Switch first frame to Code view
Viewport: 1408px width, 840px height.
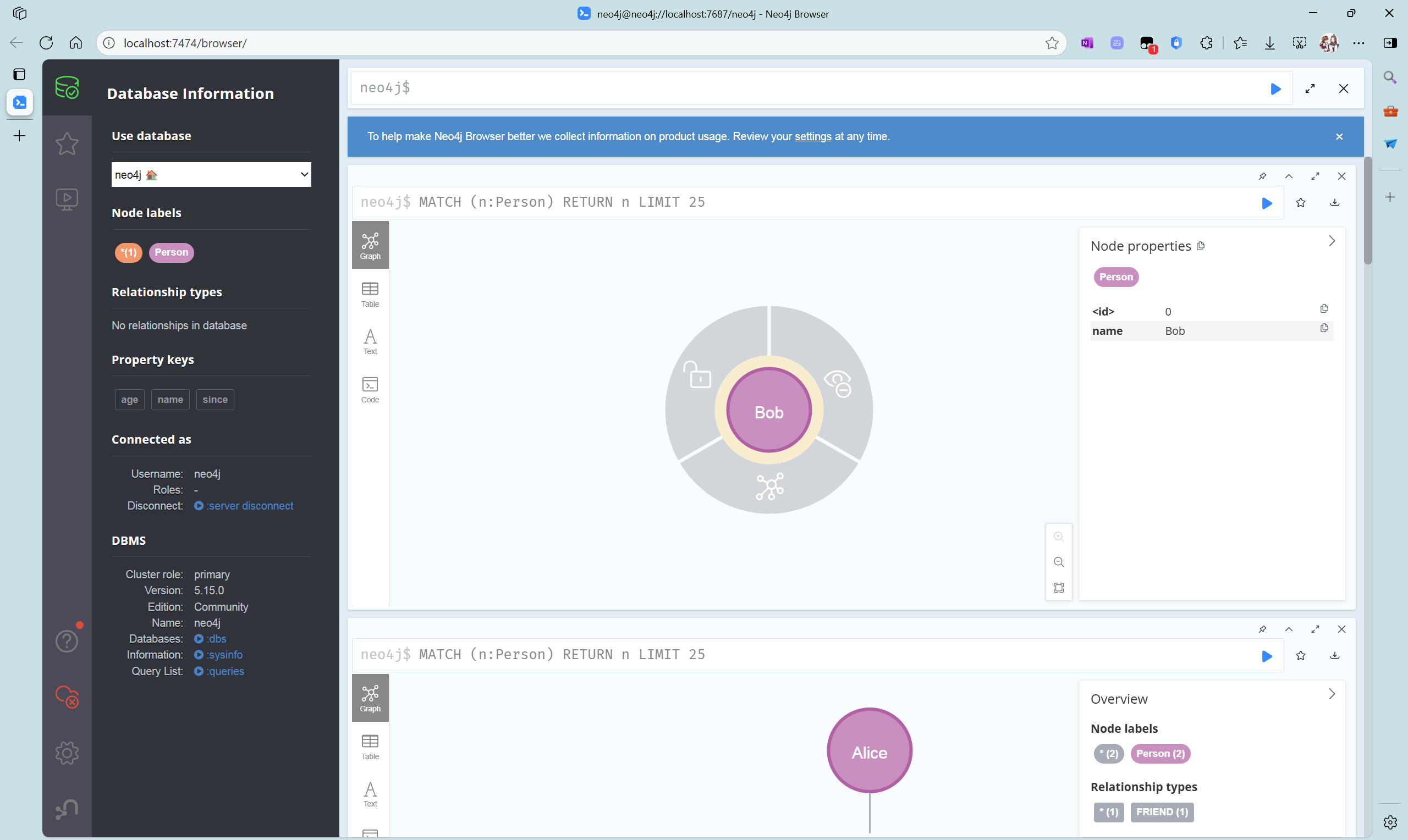[x=370, y=390]
